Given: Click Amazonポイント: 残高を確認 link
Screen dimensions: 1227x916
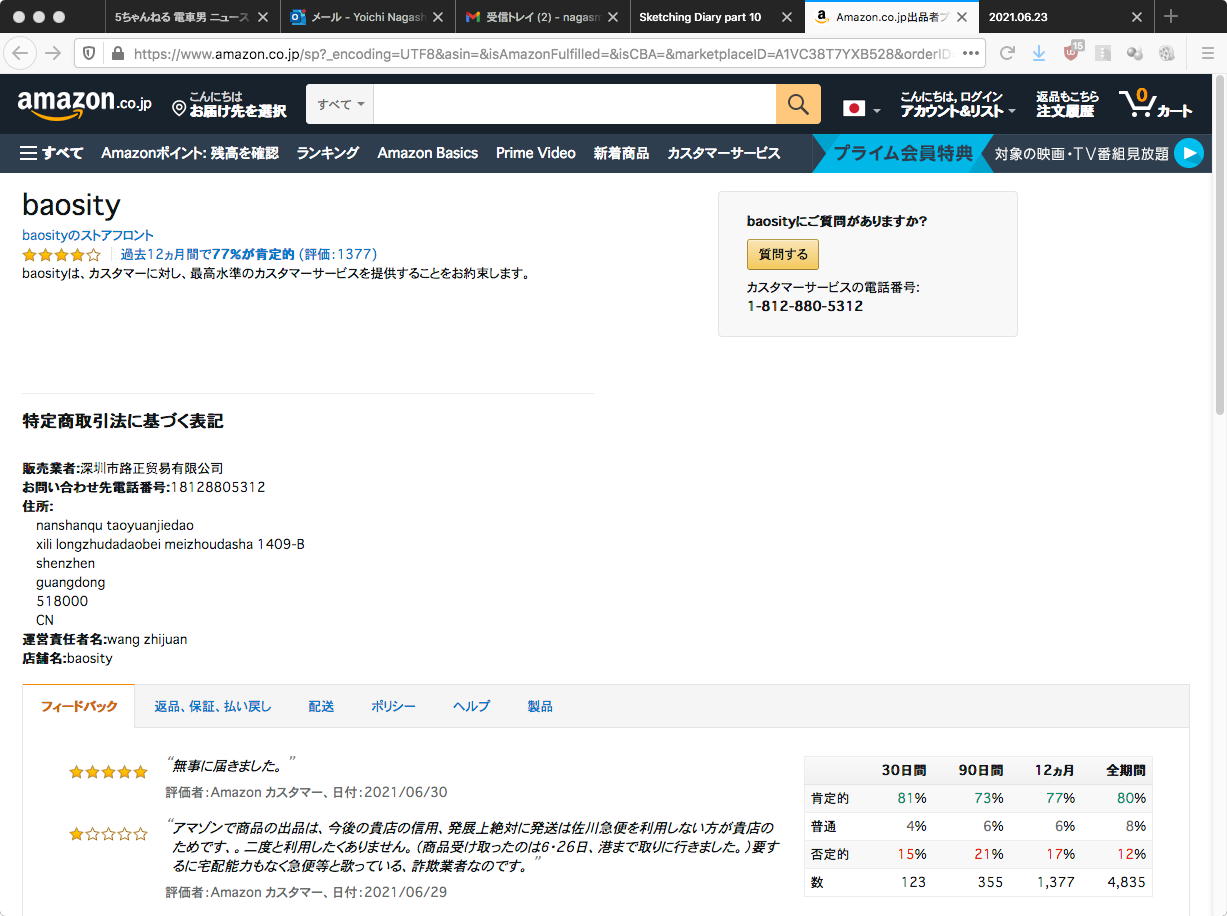Looking at the screenshot, I should 190,153.
